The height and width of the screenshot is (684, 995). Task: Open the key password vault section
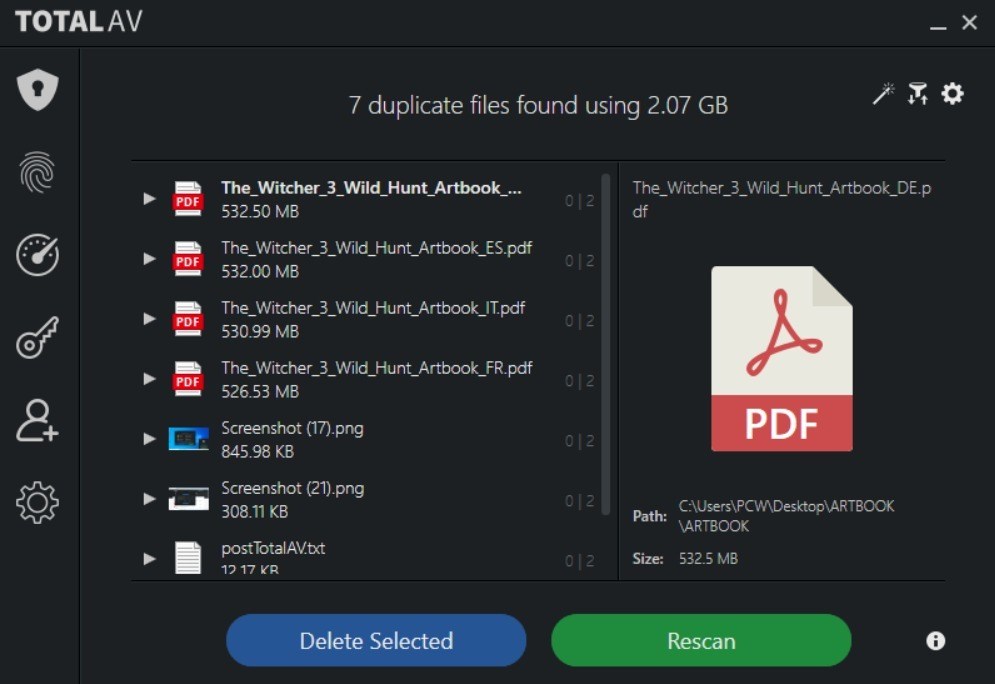[x=37, y=338]
